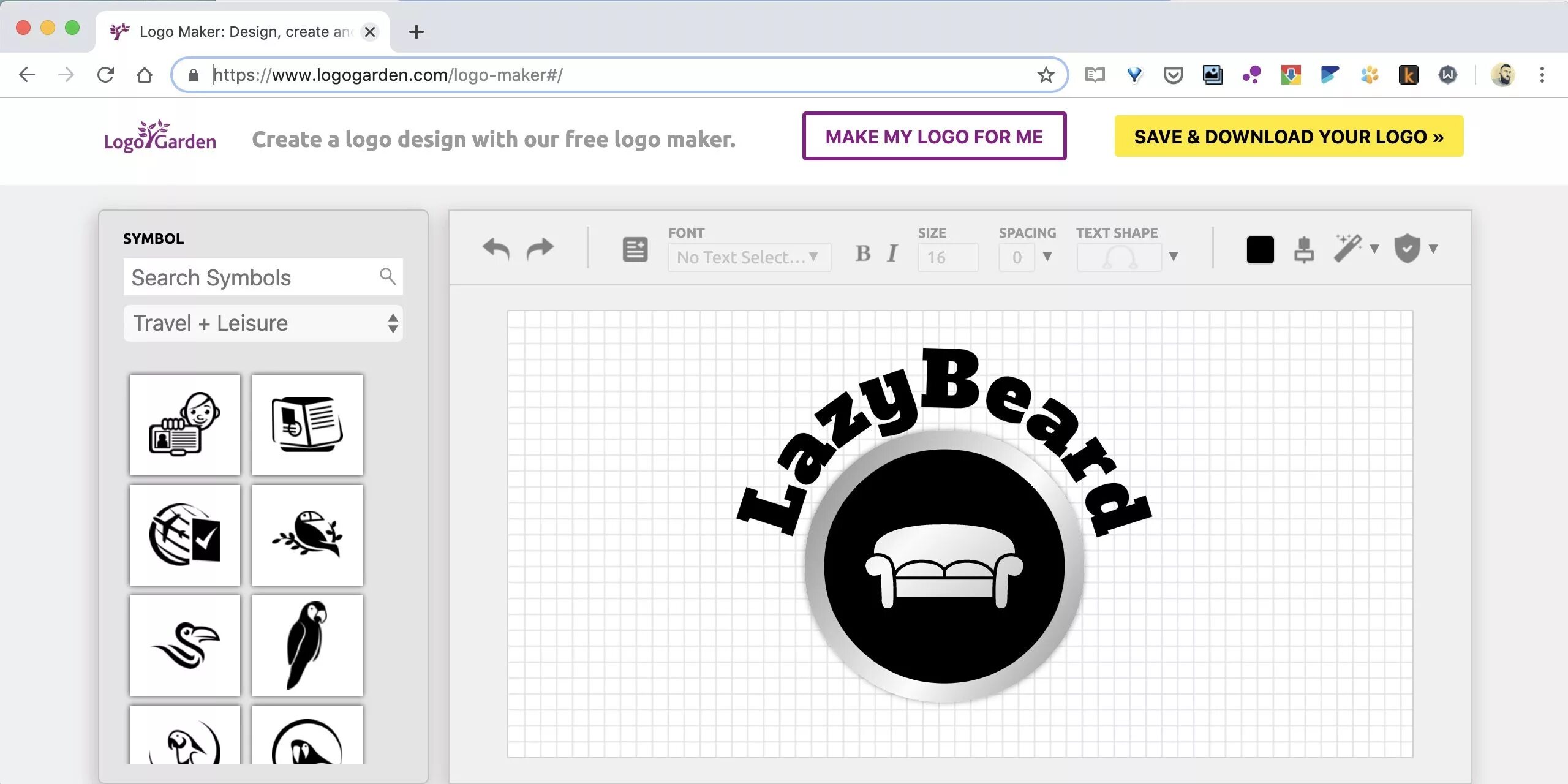This screenshot has width=1568, height=784.
Task: Click the blue flag extension icon
Action: [x=1330, y=75]
